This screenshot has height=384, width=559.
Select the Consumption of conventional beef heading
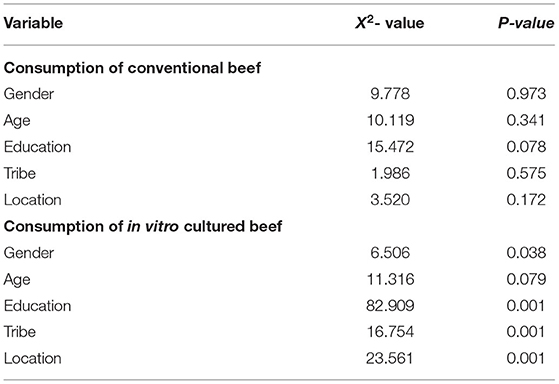pos(132,68)
